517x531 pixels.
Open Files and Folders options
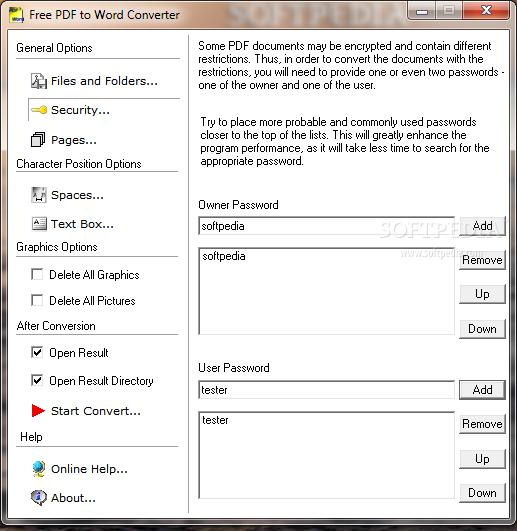(x=104, y=81)
